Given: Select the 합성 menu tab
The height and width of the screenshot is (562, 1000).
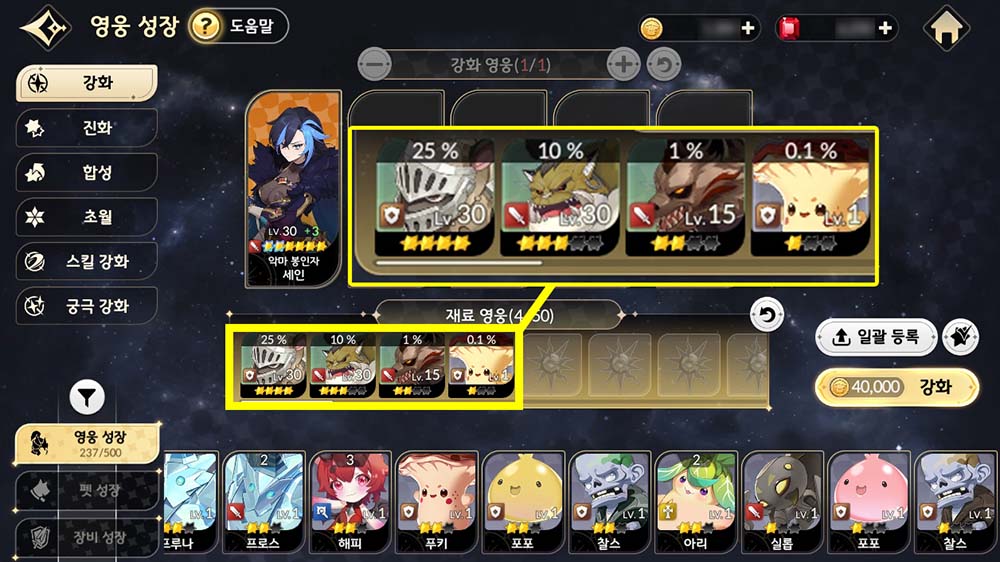Looking at the screenshot, I should [x=87, y=172].
